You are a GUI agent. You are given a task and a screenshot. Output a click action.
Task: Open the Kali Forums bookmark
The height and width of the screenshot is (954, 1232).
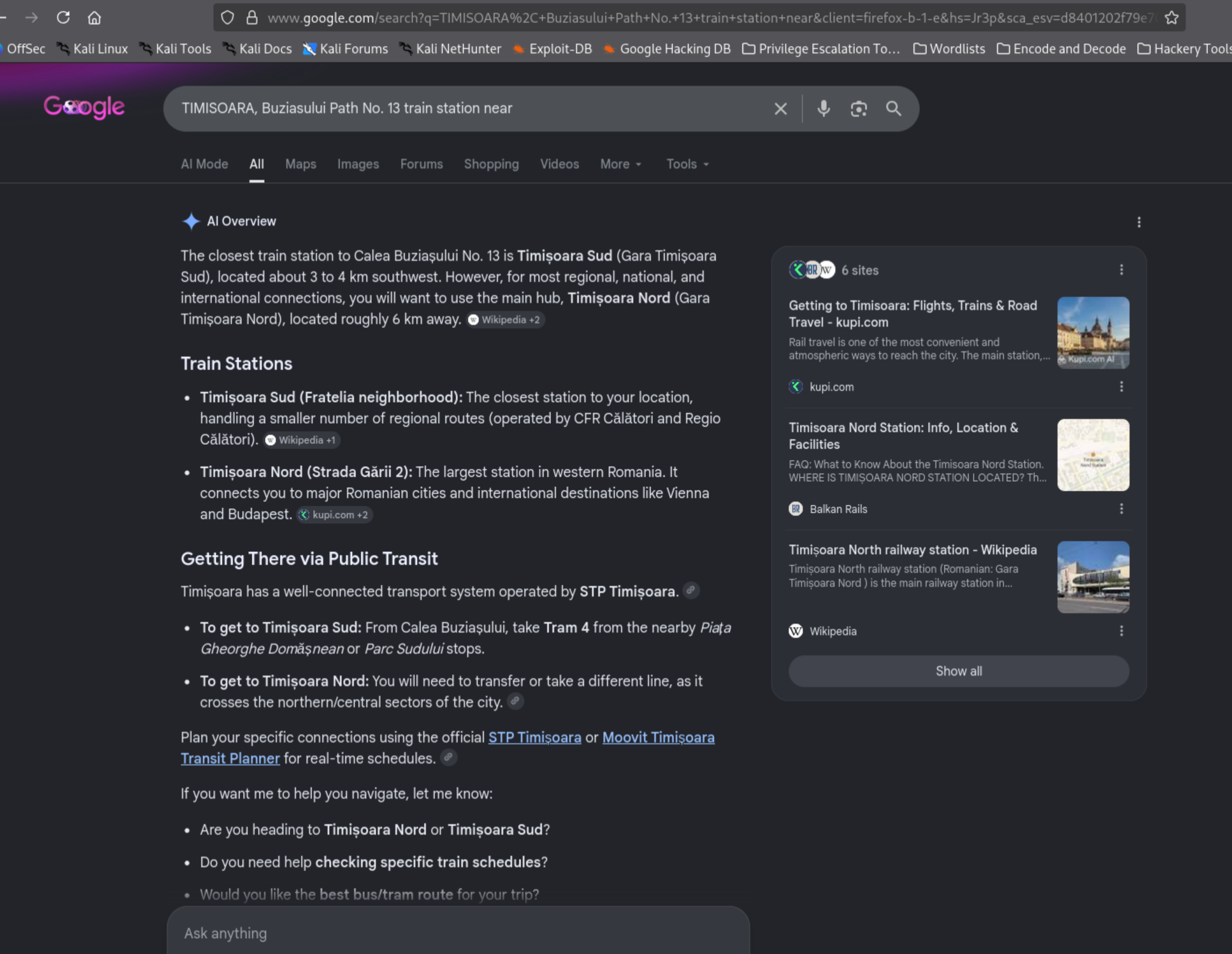click(345, 49)
